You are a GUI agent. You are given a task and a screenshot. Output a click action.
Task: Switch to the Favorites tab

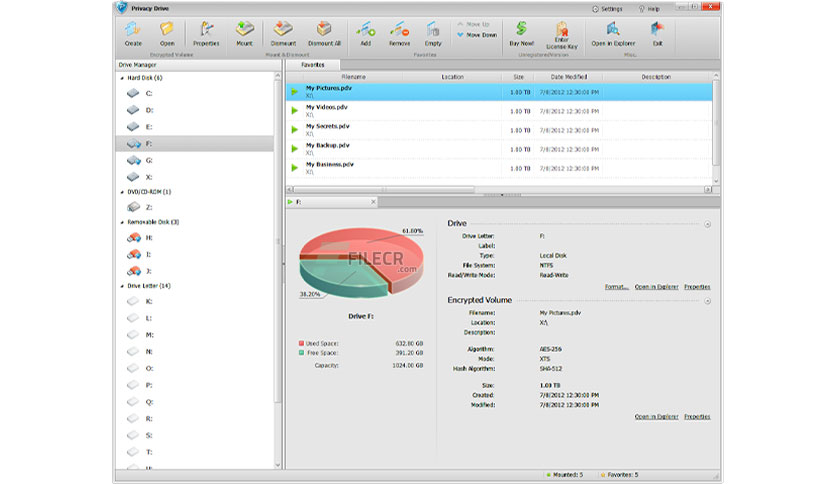[313, 65]
